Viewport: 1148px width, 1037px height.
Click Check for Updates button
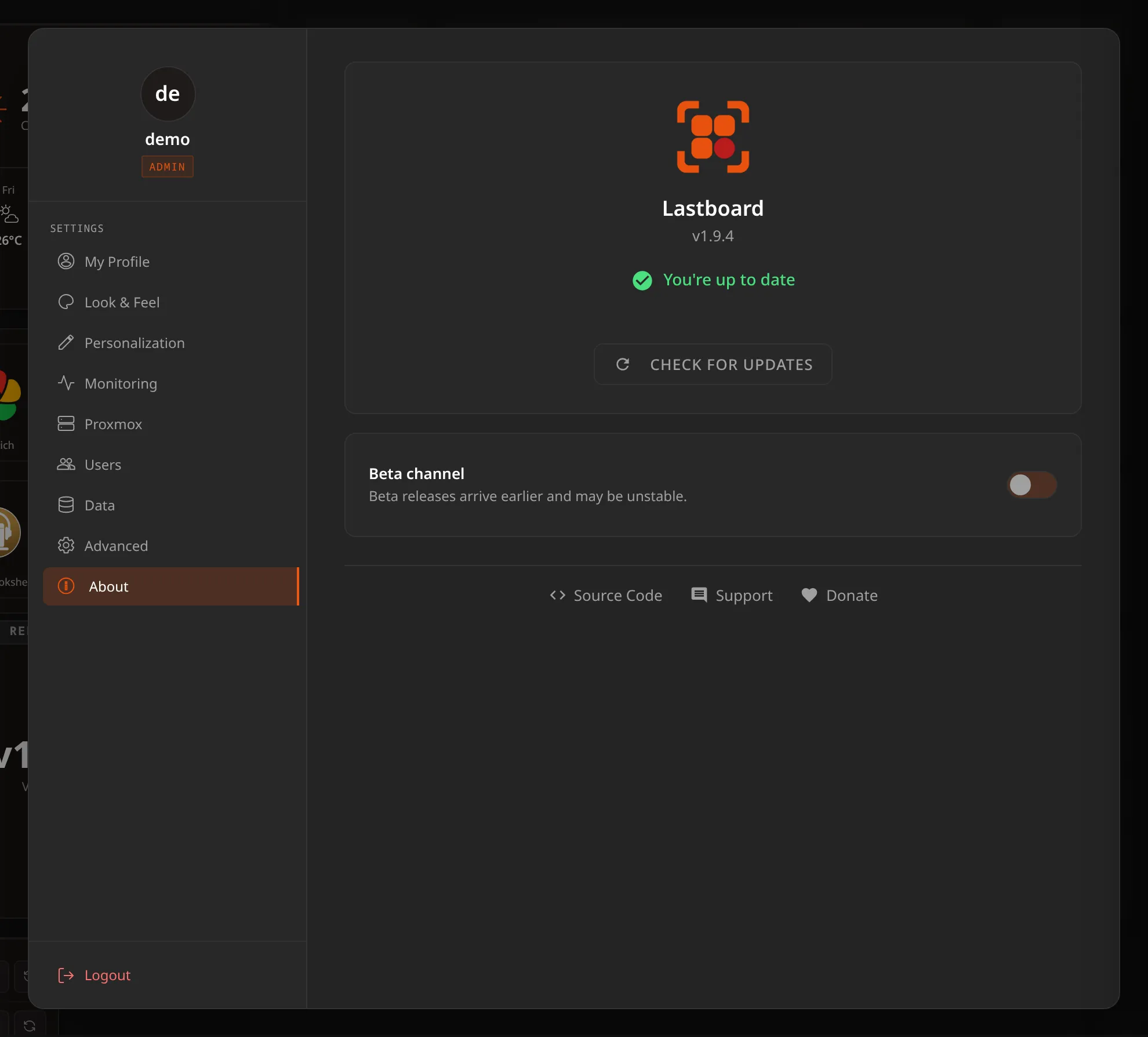click(x=713, y=364)
